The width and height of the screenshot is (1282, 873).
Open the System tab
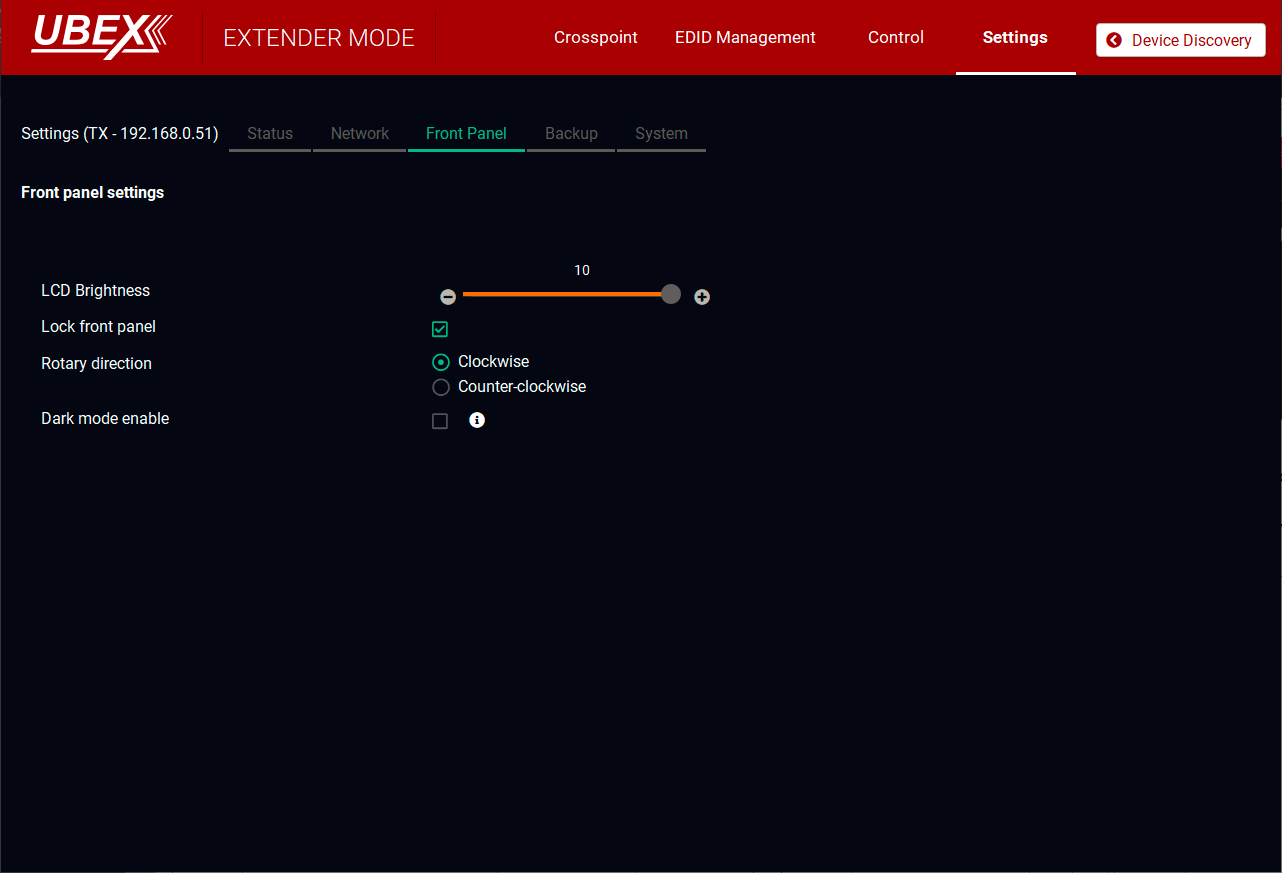[661, 133]
